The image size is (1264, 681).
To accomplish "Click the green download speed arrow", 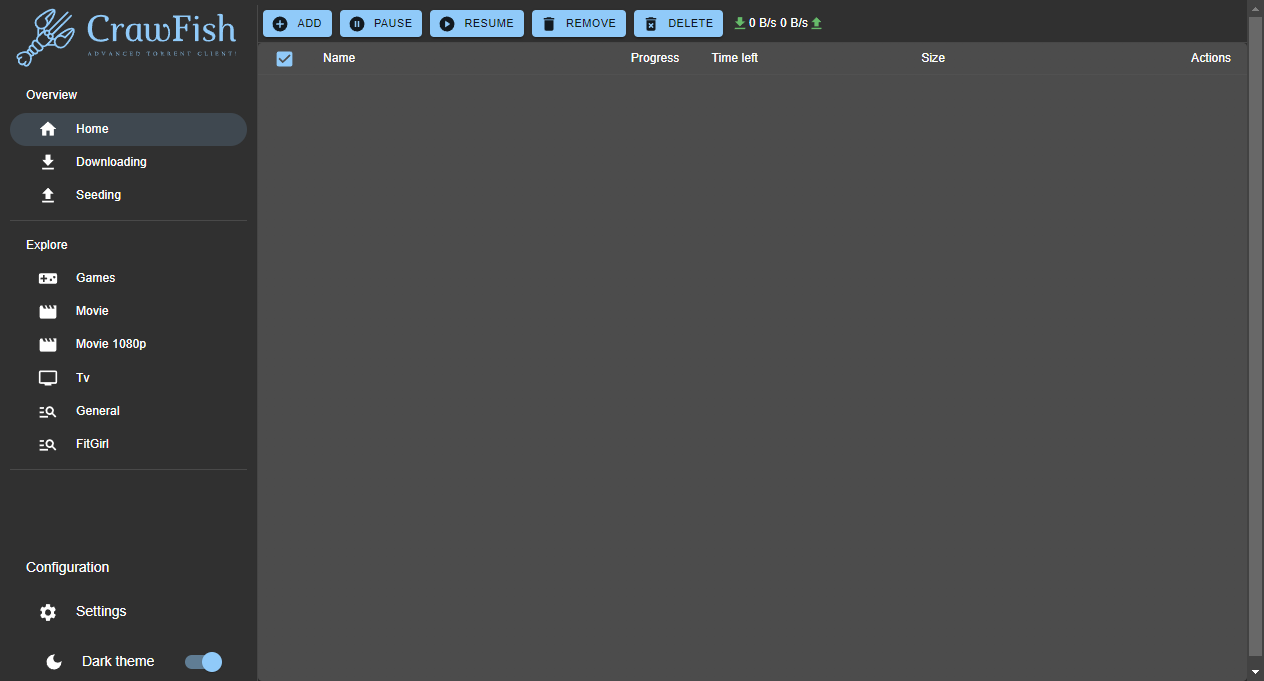I will coord(740,23).
